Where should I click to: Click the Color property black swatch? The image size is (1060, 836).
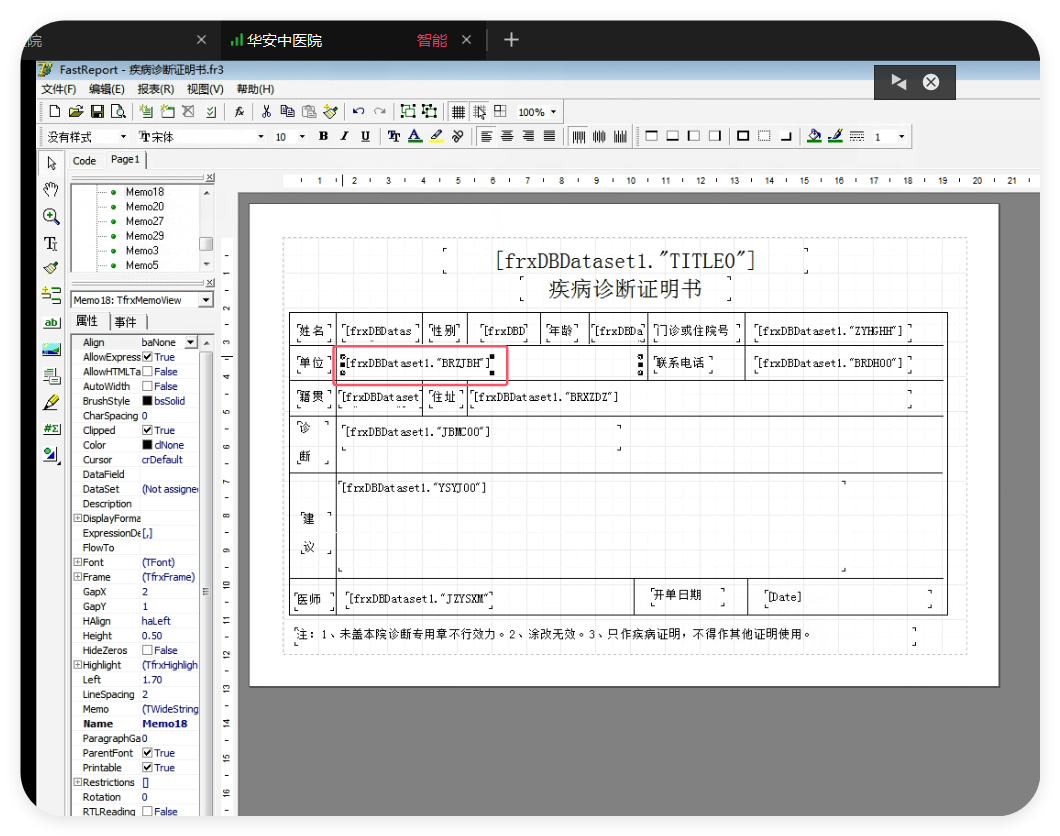pyautogui.click(x=147, y=445)
